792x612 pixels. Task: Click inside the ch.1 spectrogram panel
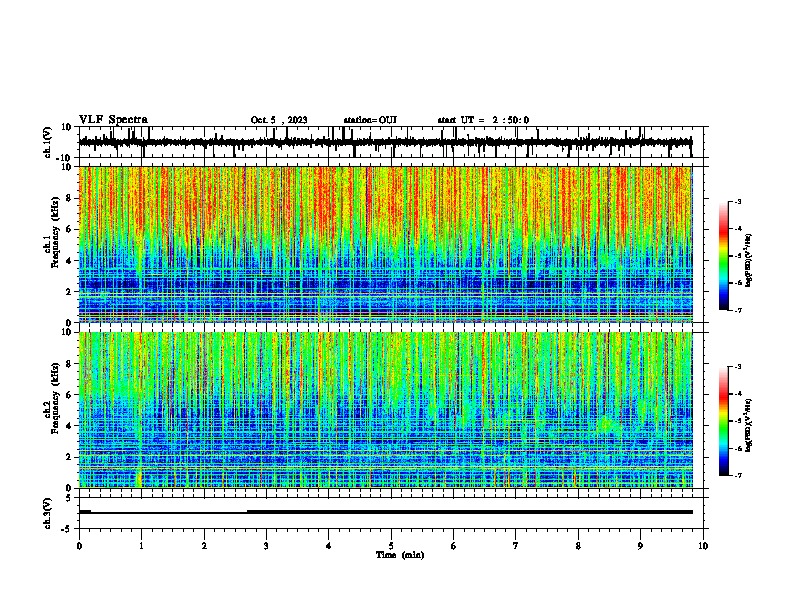[385, 244]
